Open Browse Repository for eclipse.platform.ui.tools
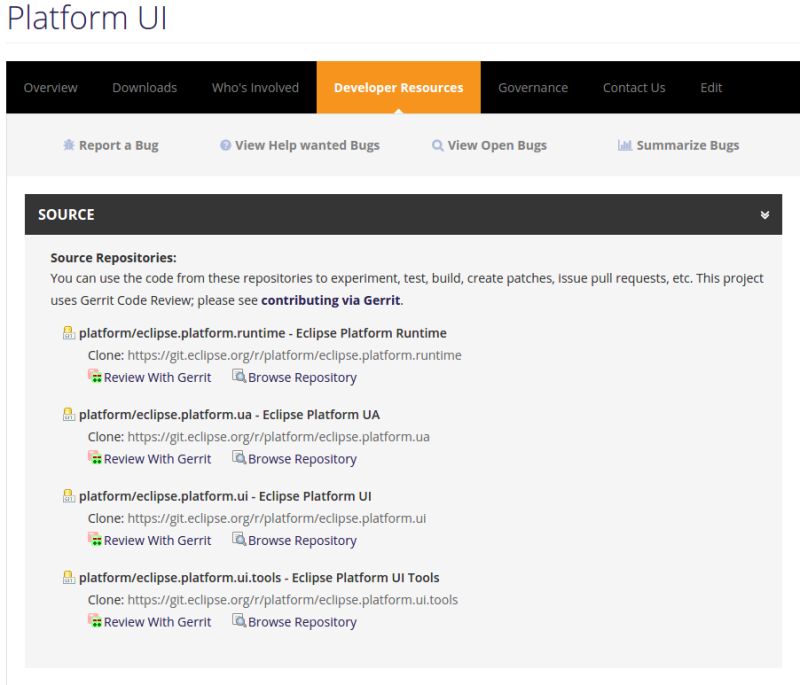 [x=299, y=621]
